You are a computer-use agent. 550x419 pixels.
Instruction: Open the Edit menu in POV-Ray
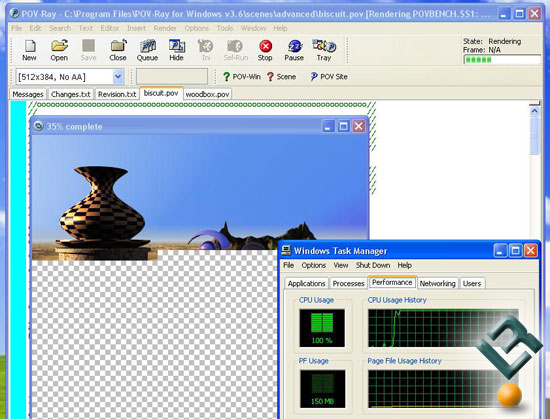(35, 28)
